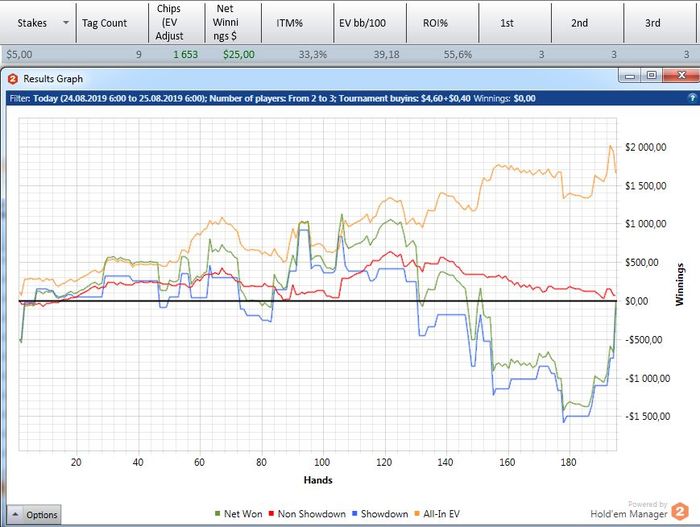Expand the Options panel button

click(34, 514)
